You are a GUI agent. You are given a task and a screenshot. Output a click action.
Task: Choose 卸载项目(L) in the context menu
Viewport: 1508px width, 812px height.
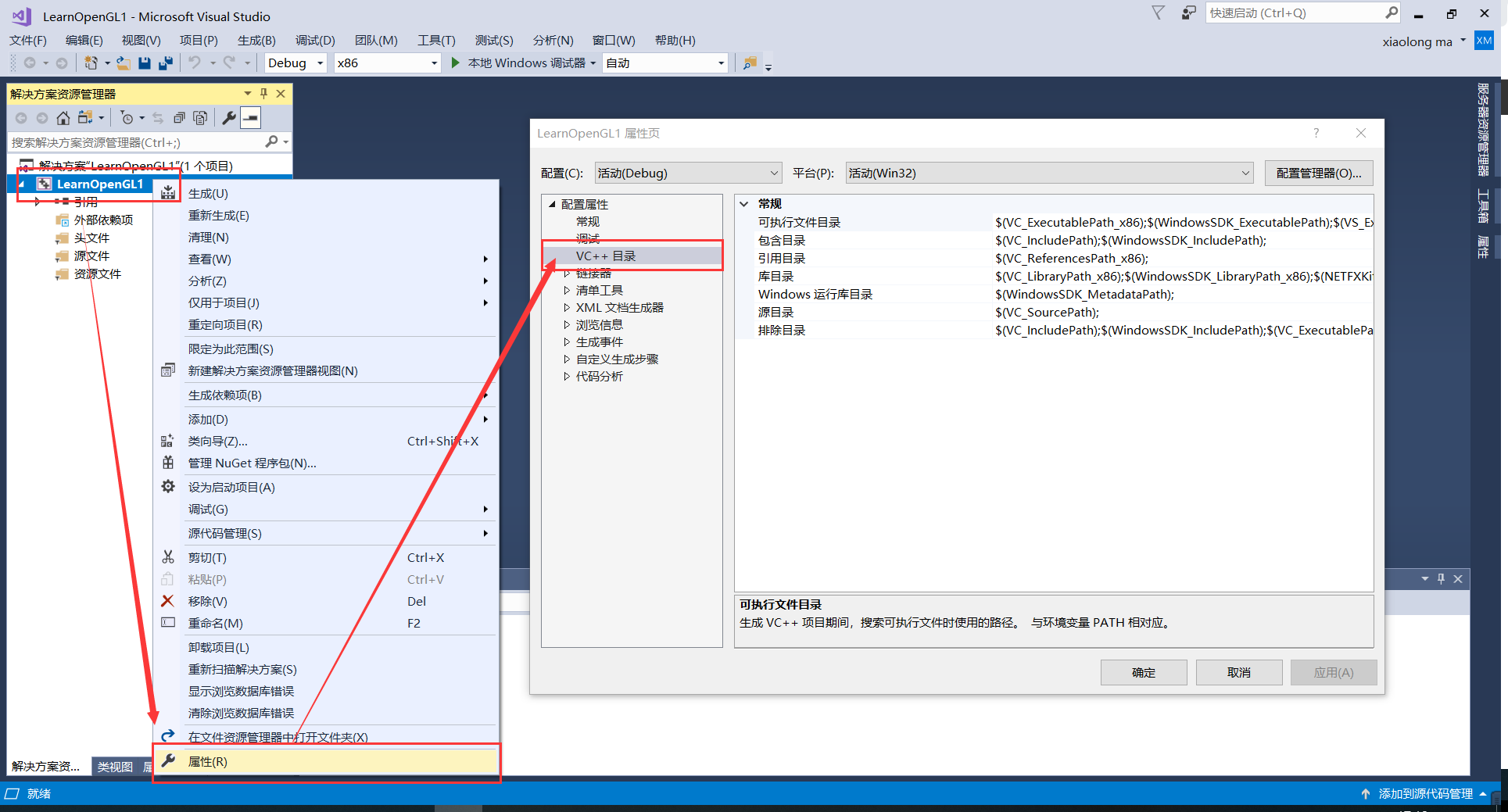326,647
